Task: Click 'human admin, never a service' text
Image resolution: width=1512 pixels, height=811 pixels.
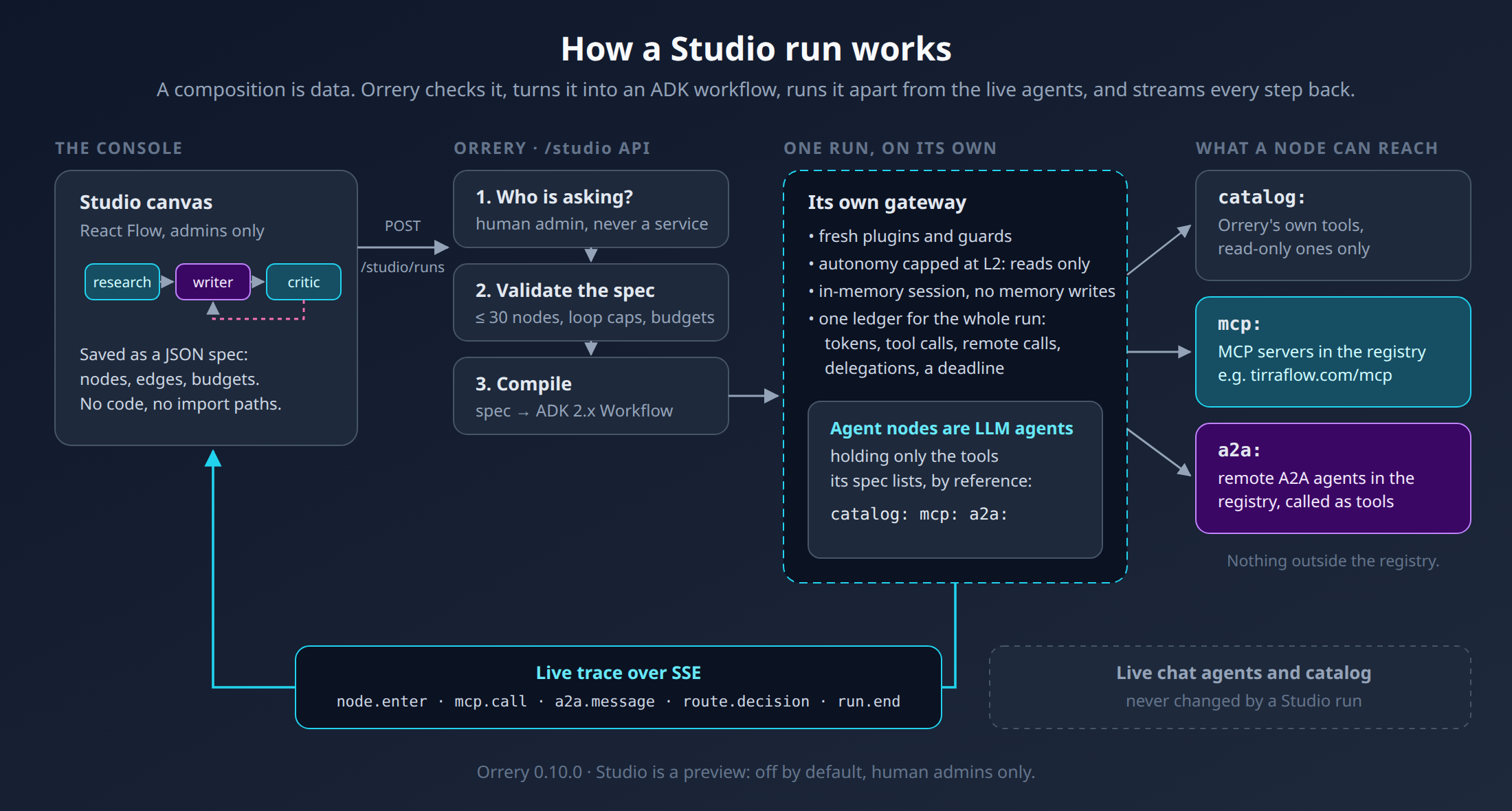Action: point(592,224)
